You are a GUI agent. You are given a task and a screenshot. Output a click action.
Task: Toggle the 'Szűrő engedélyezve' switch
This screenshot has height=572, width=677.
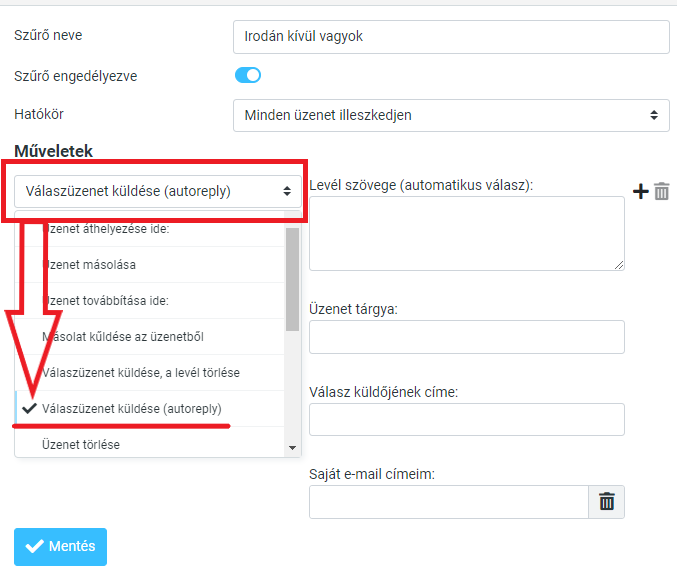(247, 75)
